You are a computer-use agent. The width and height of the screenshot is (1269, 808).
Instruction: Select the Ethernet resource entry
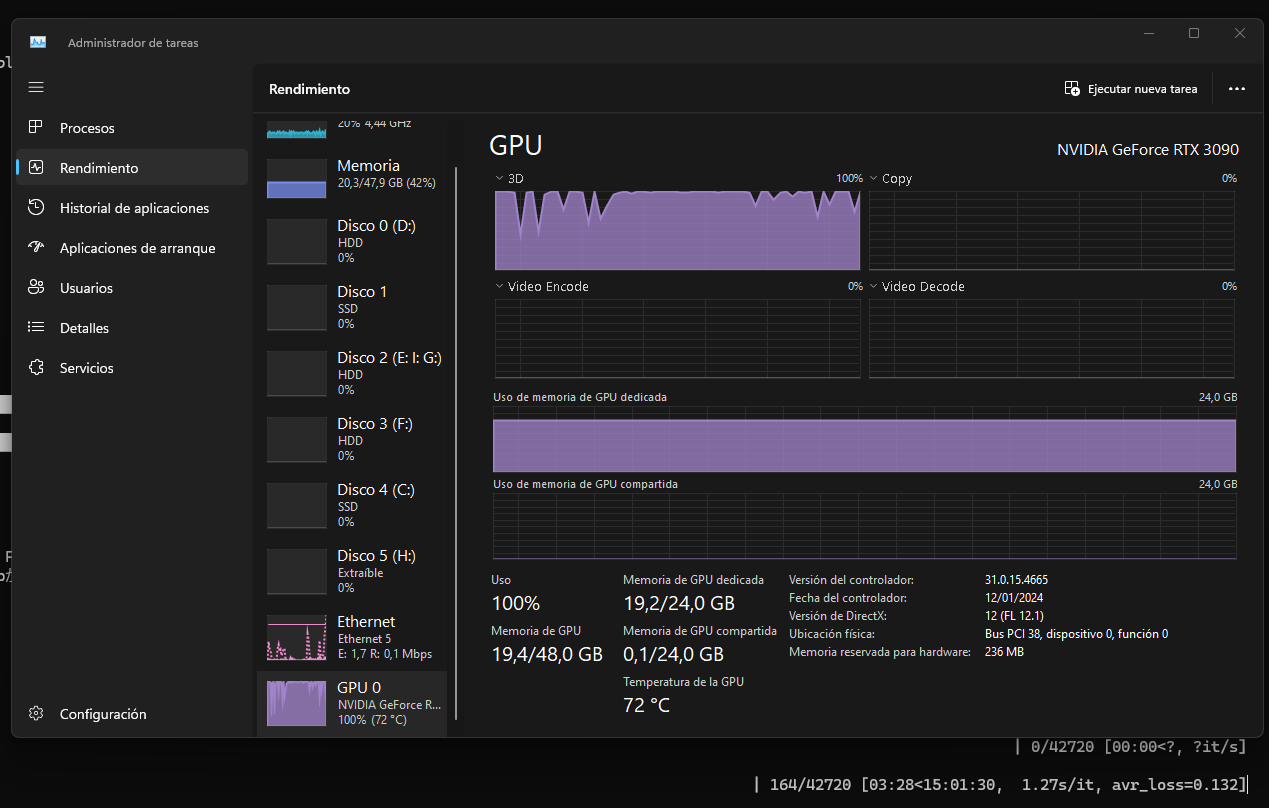coord(352,637)
